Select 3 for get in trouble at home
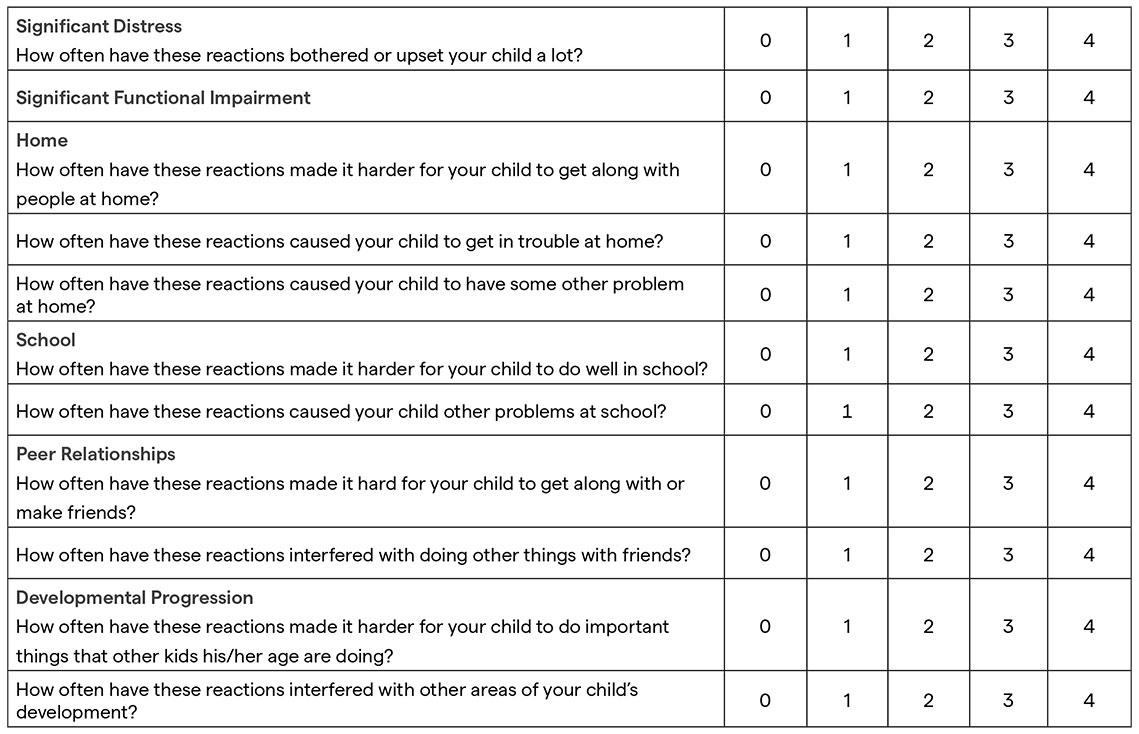 (x=1008, y=241)
